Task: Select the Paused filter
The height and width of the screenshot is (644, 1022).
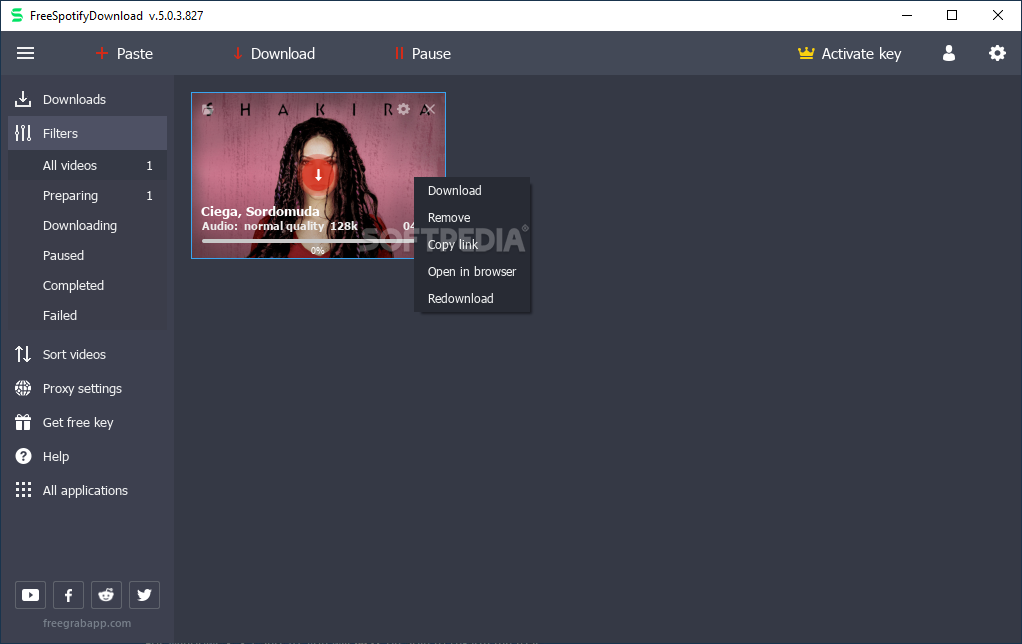Action: (x=87, y=256)
